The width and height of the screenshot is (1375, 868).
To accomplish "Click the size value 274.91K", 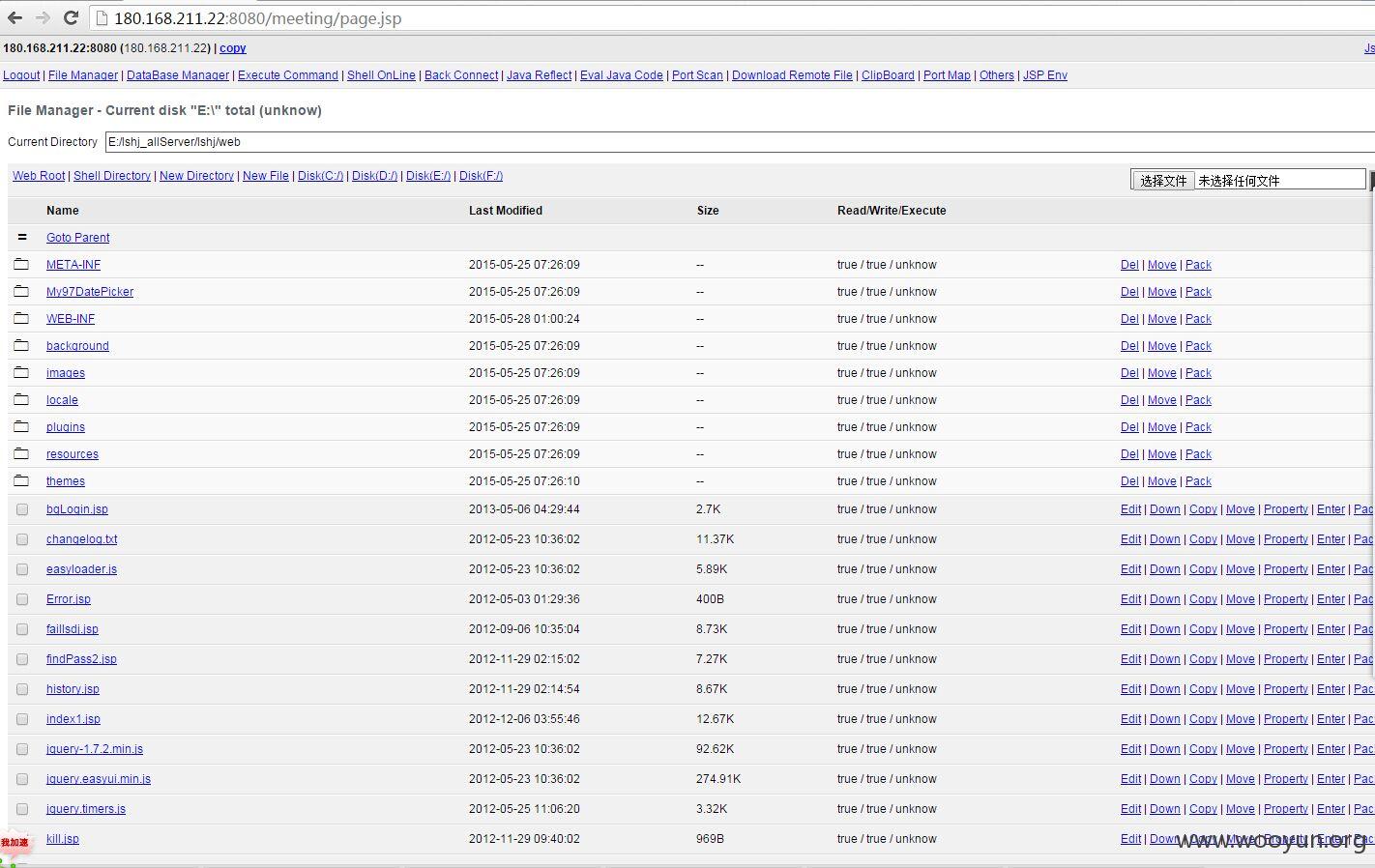I will coord(718,779).
